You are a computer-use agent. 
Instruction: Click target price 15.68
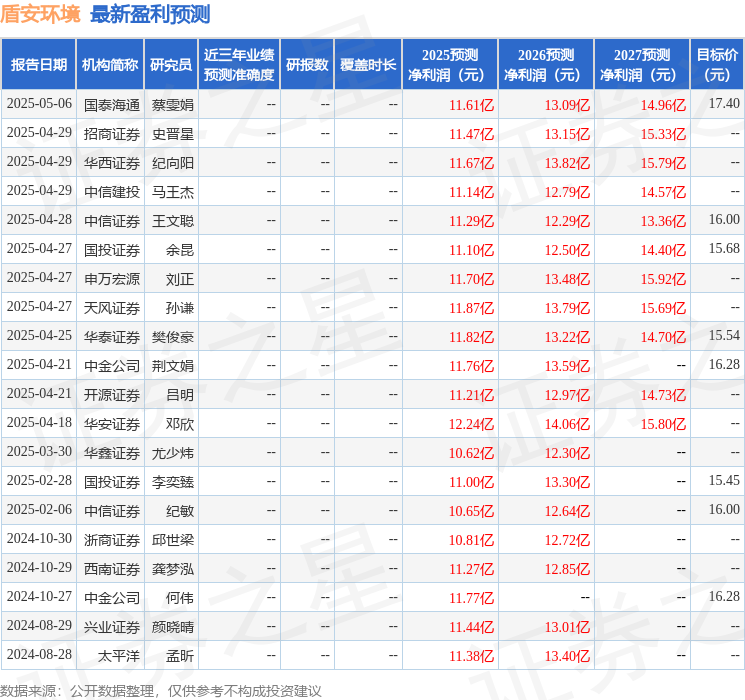pos(724,248)
